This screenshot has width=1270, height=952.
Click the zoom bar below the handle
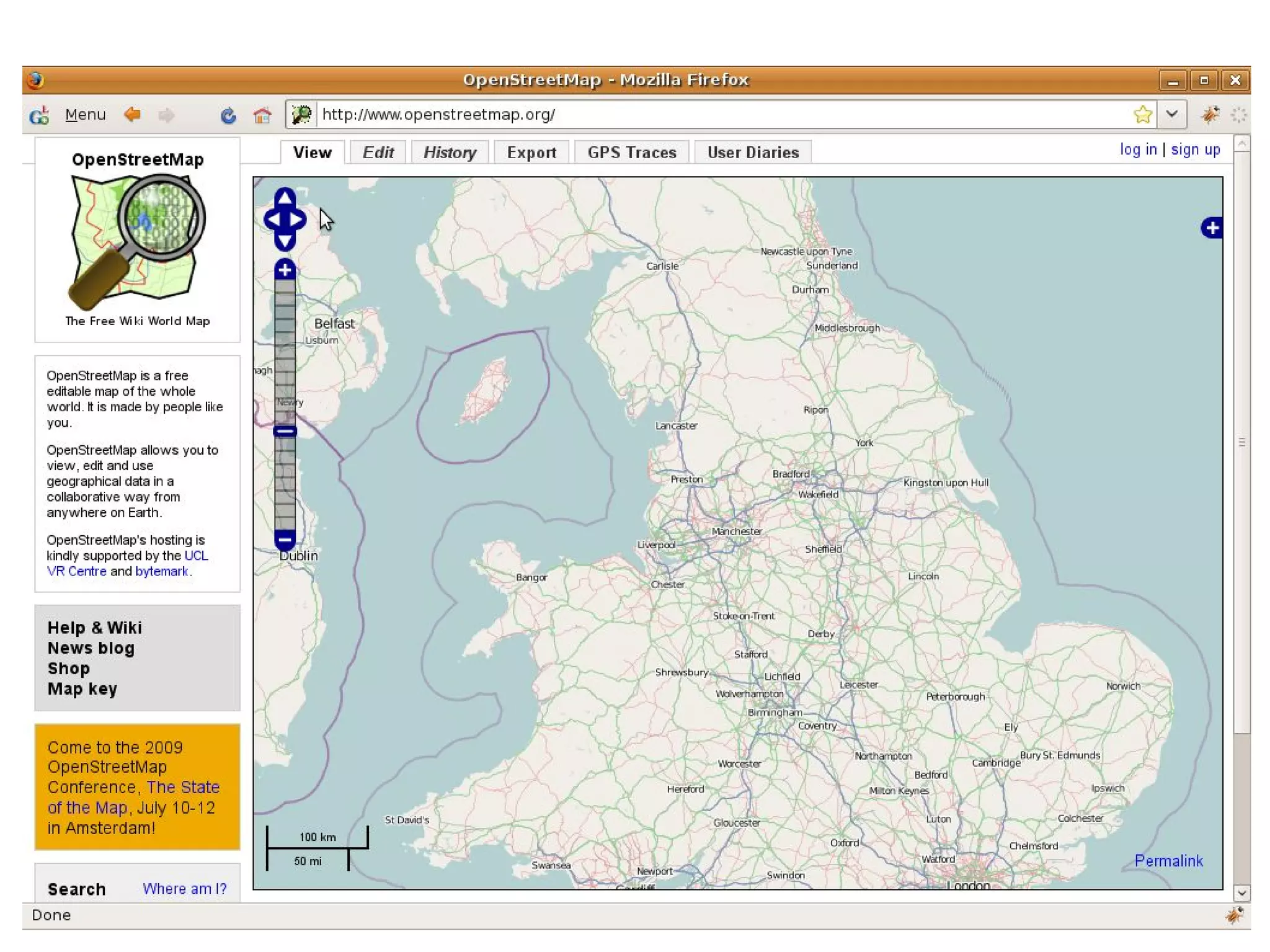click(285, 483)
